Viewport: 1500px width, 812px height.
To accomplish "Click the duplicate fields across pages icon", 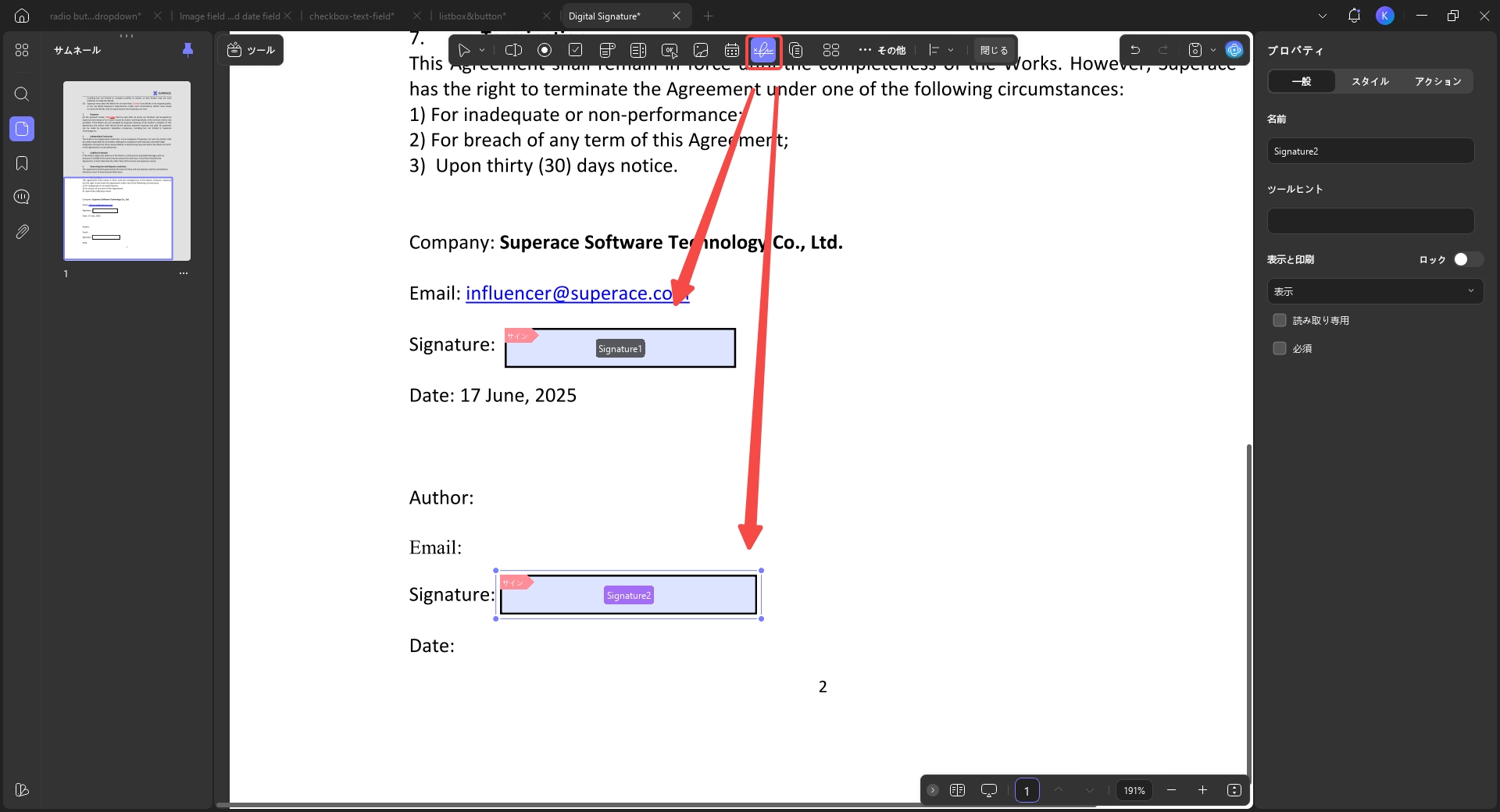I will point(796,50).
